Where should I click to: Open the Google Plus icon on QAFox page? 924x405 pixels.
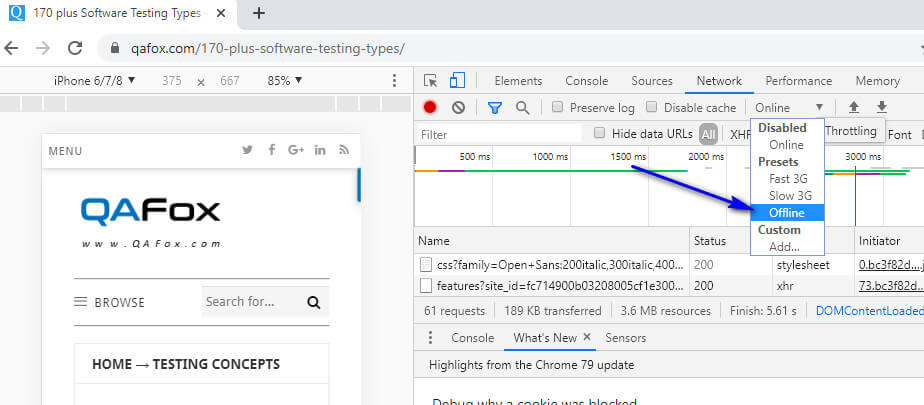296,150
